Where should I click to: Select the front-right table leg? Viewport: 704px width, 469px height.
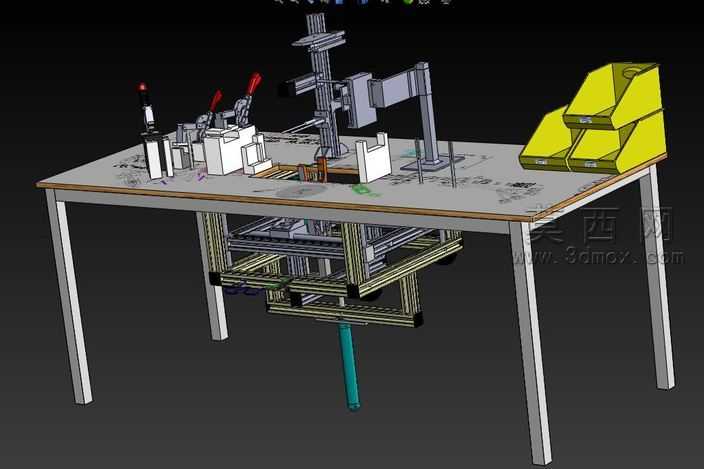pyautogui.click(x=530, y=343)
